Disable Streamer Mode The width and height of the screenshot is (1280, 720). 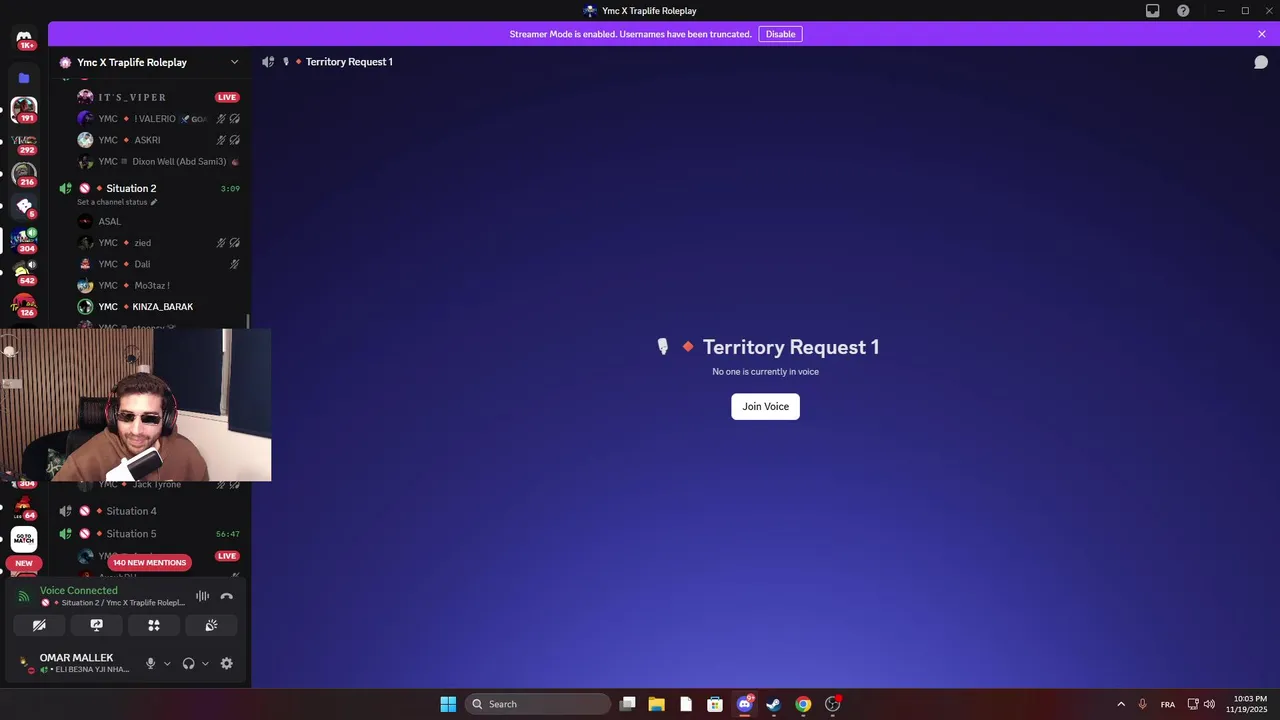tap(780, 34)
